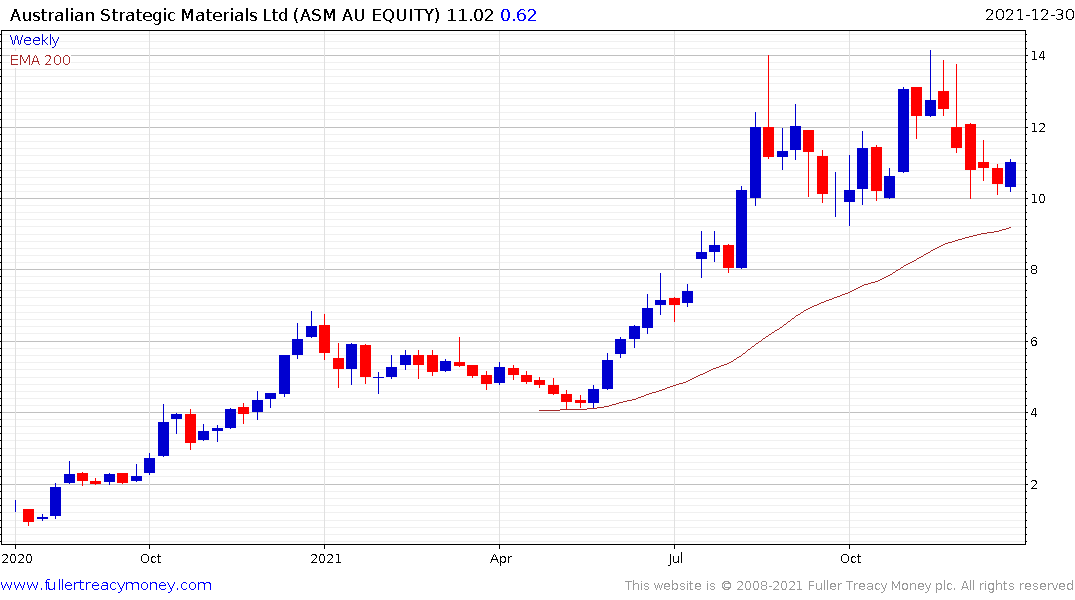Select the change value 0.62
Viewport: 1075px width, 600px height.
(518, 15)
